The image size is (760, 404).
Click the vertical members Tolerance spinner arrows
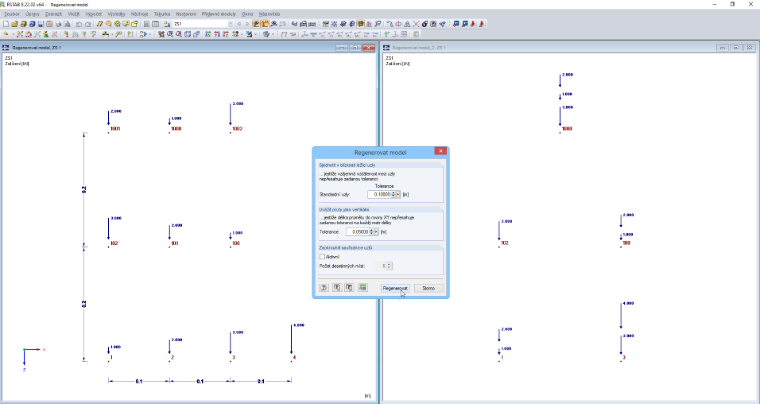coord(371,232)
